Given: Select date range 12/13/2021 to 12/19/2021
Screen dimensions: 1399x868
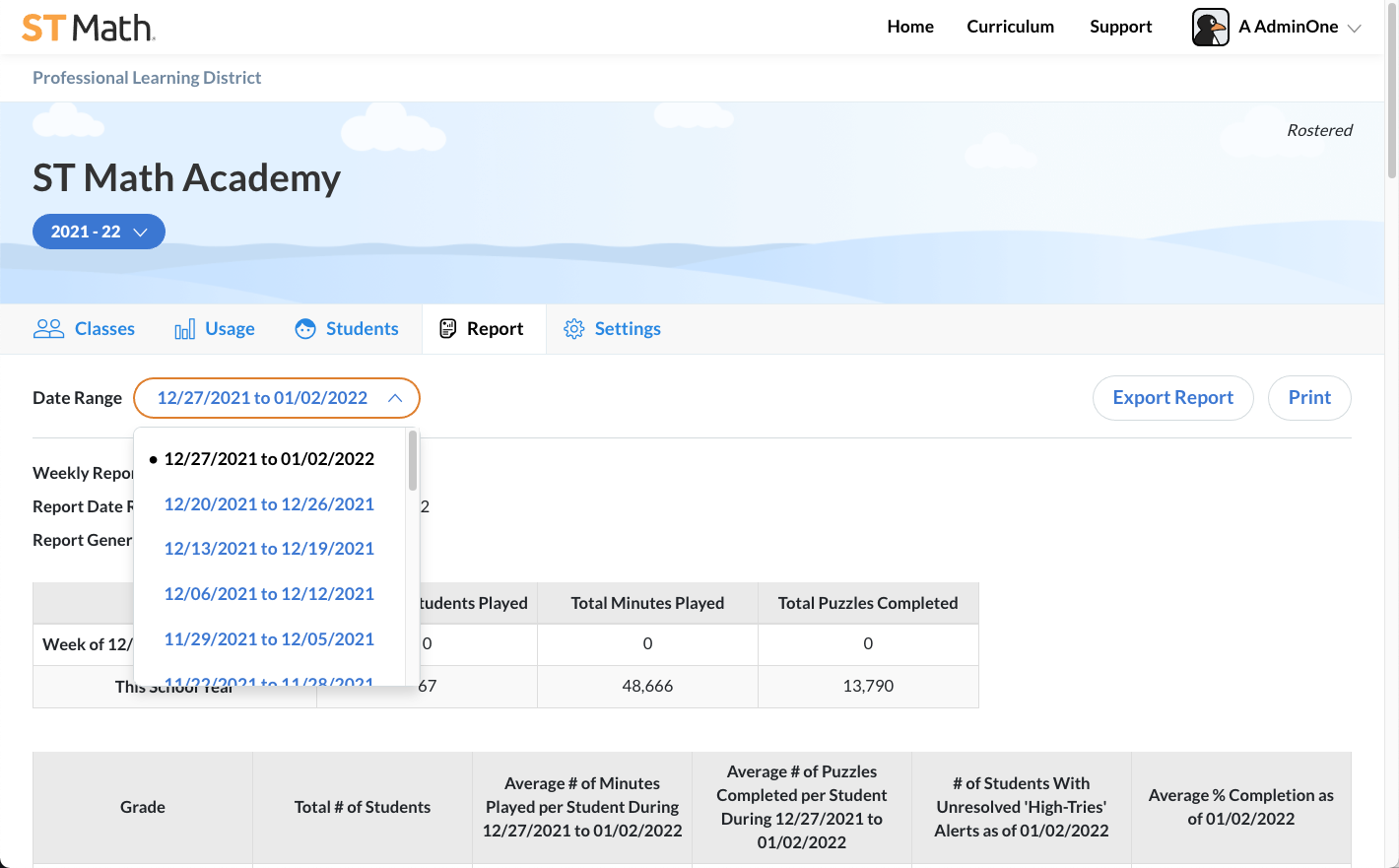Looking at the screenshot, I should point(269,549).
